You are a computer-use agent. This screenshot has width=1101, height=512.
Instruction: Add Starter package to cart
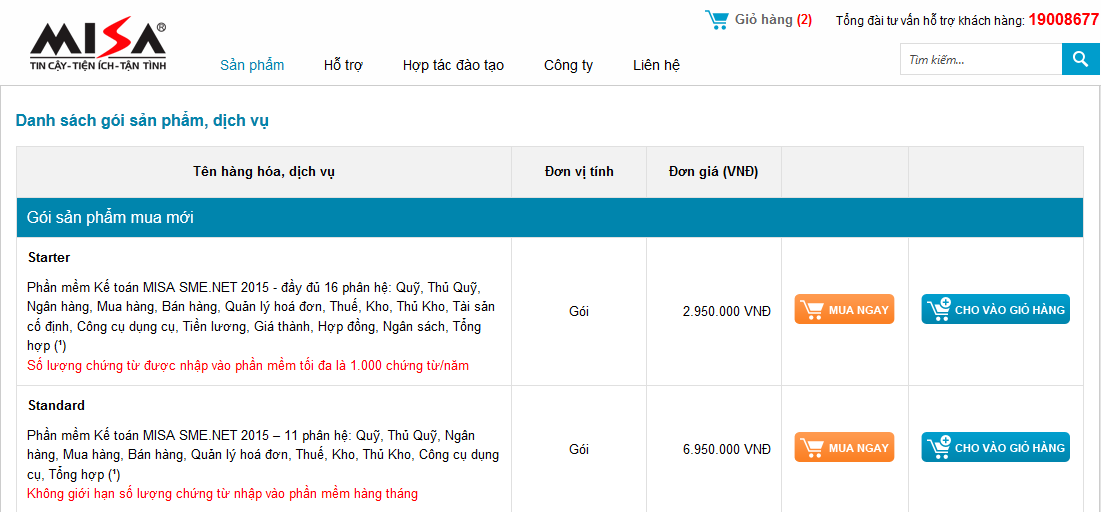995,310
